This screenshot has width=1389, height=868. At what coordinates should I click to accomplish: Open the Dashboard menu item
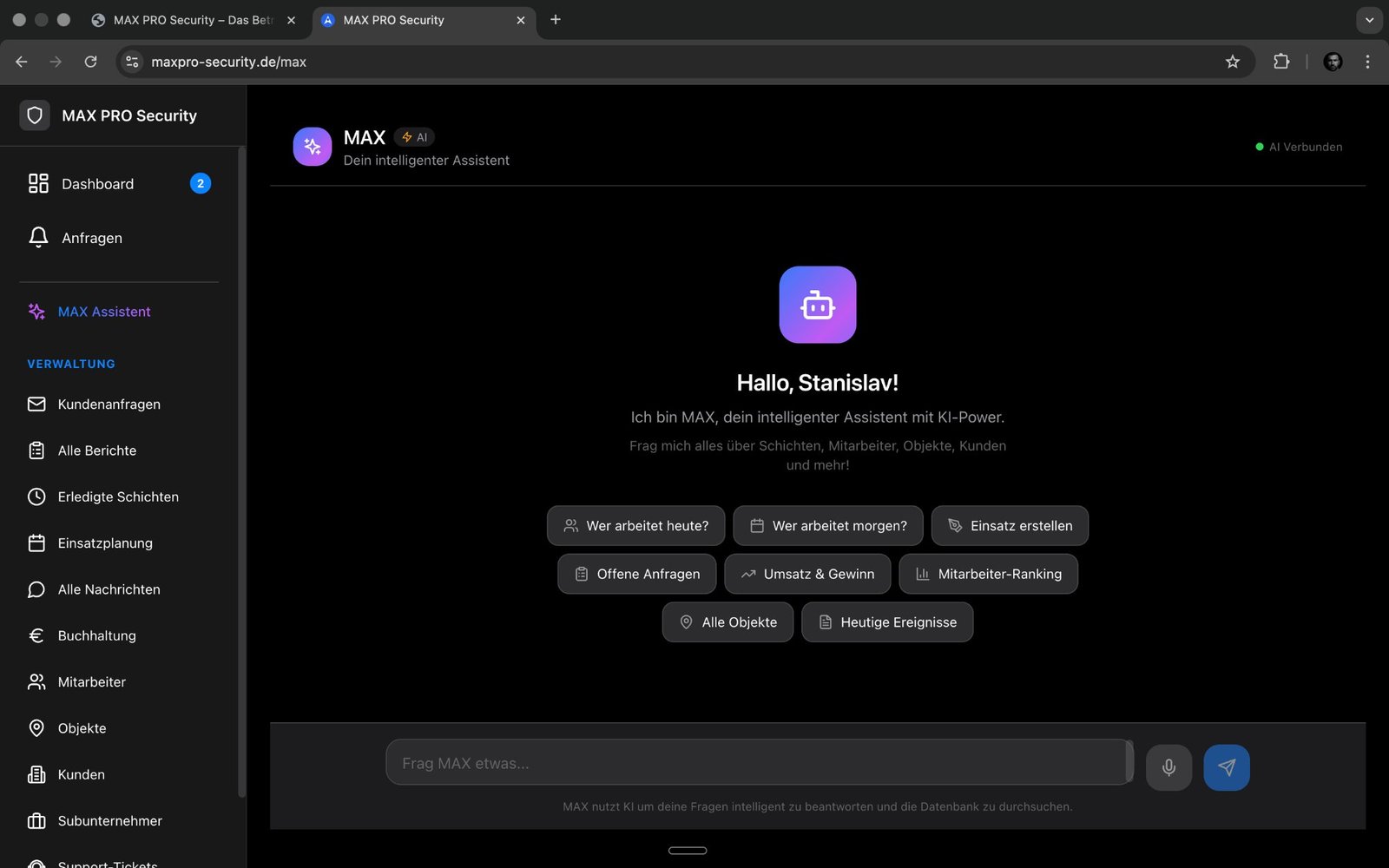pyautogui.click(x=97, y=183)
